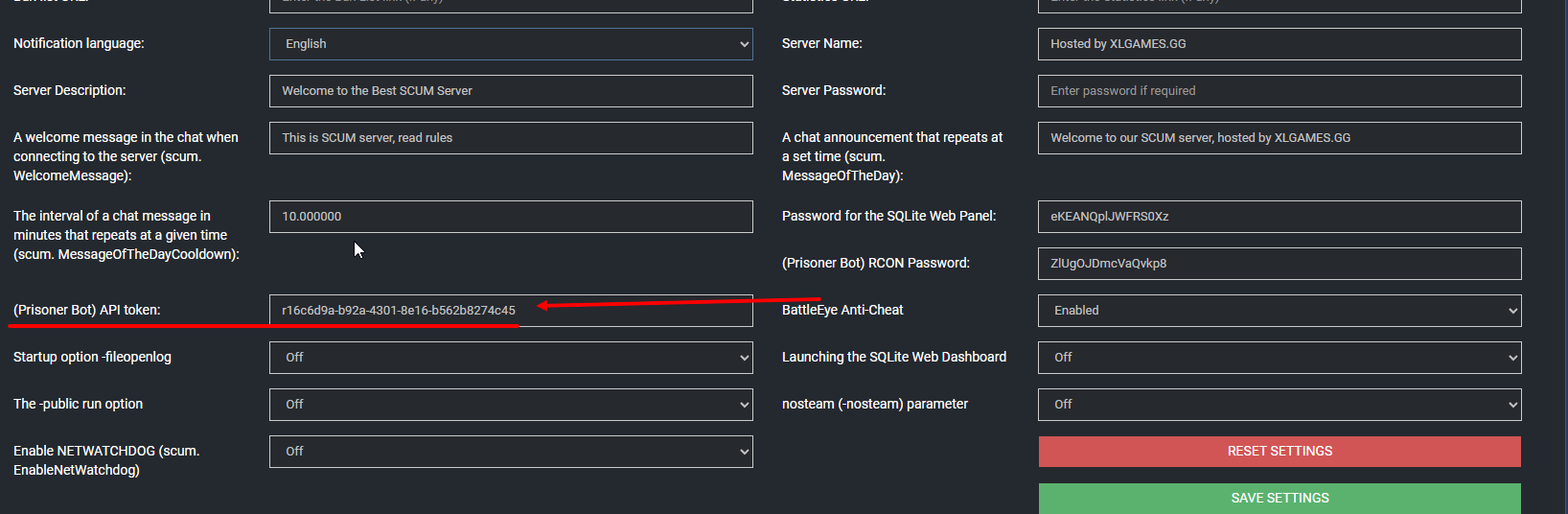Expand the Enable NETWATCHDOG dropdown
The image size is (1568, 514).
coord(511,452)
